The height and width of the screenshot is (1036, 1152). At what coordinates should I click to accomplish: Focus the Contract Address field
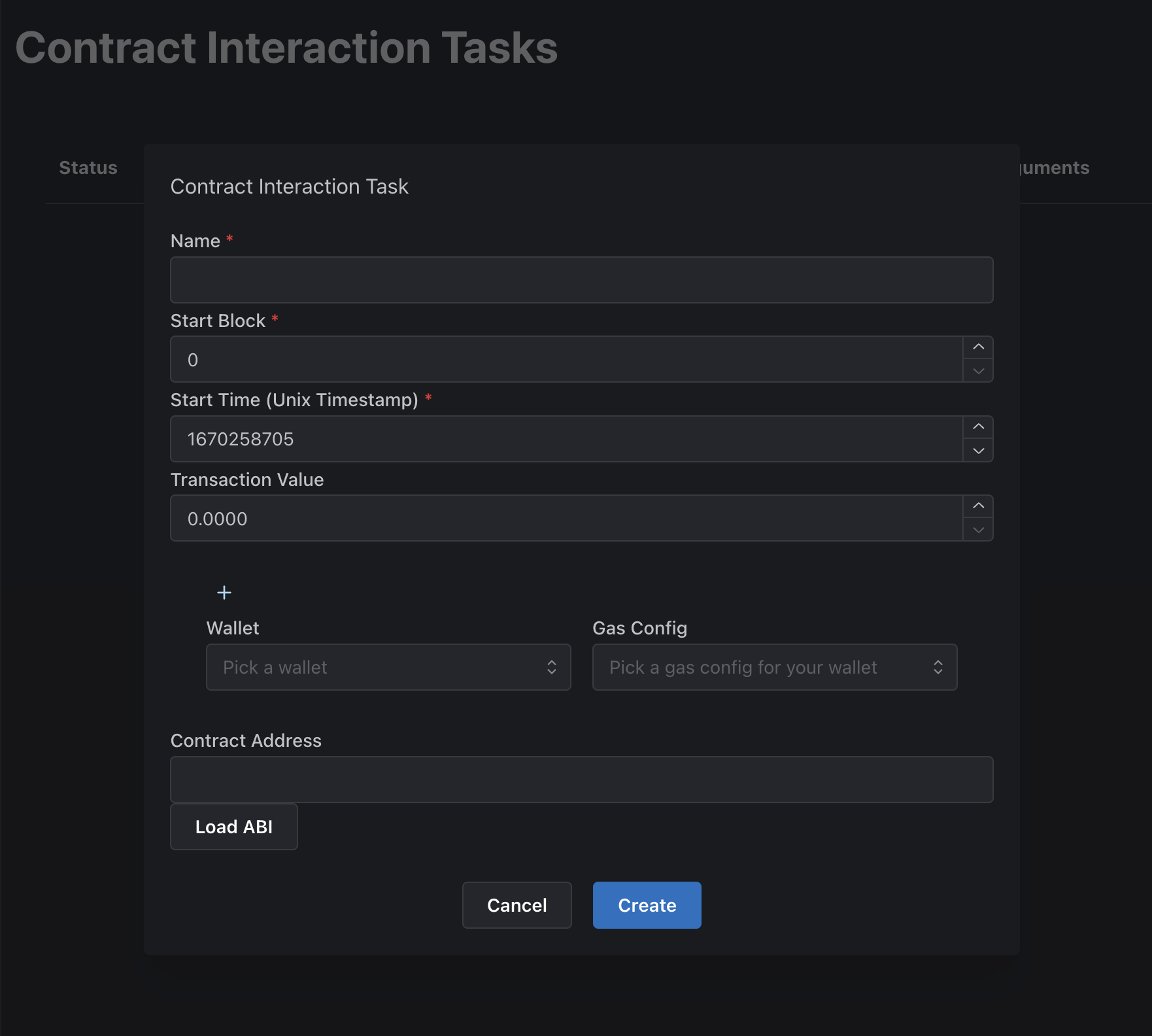click(581, 780)
